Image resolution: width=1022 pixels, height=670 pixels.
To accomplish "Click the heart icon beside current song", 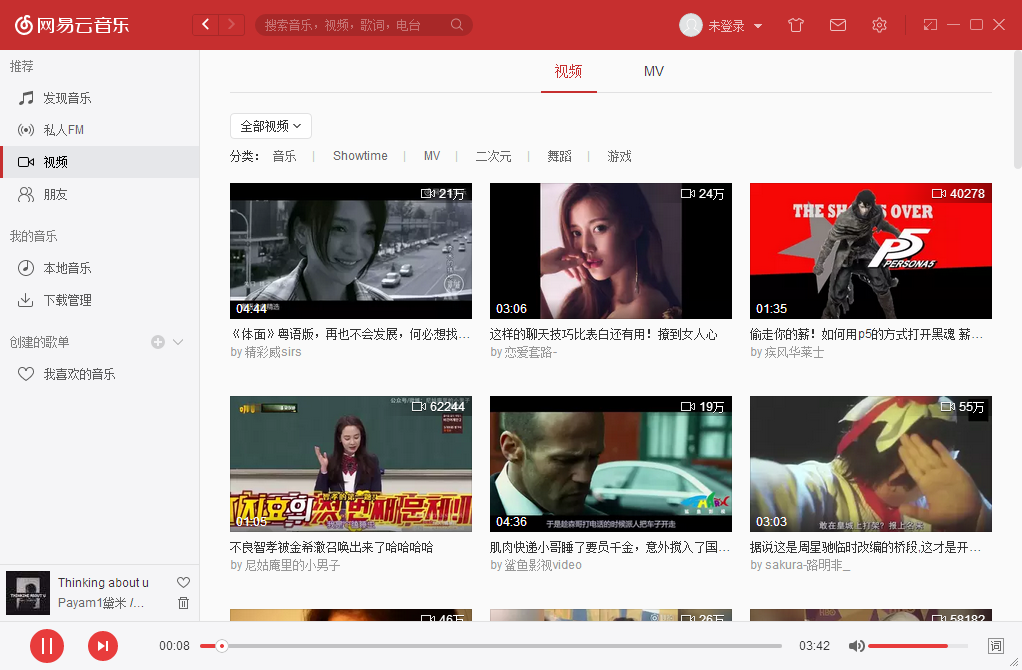I will tap(183, 582).
